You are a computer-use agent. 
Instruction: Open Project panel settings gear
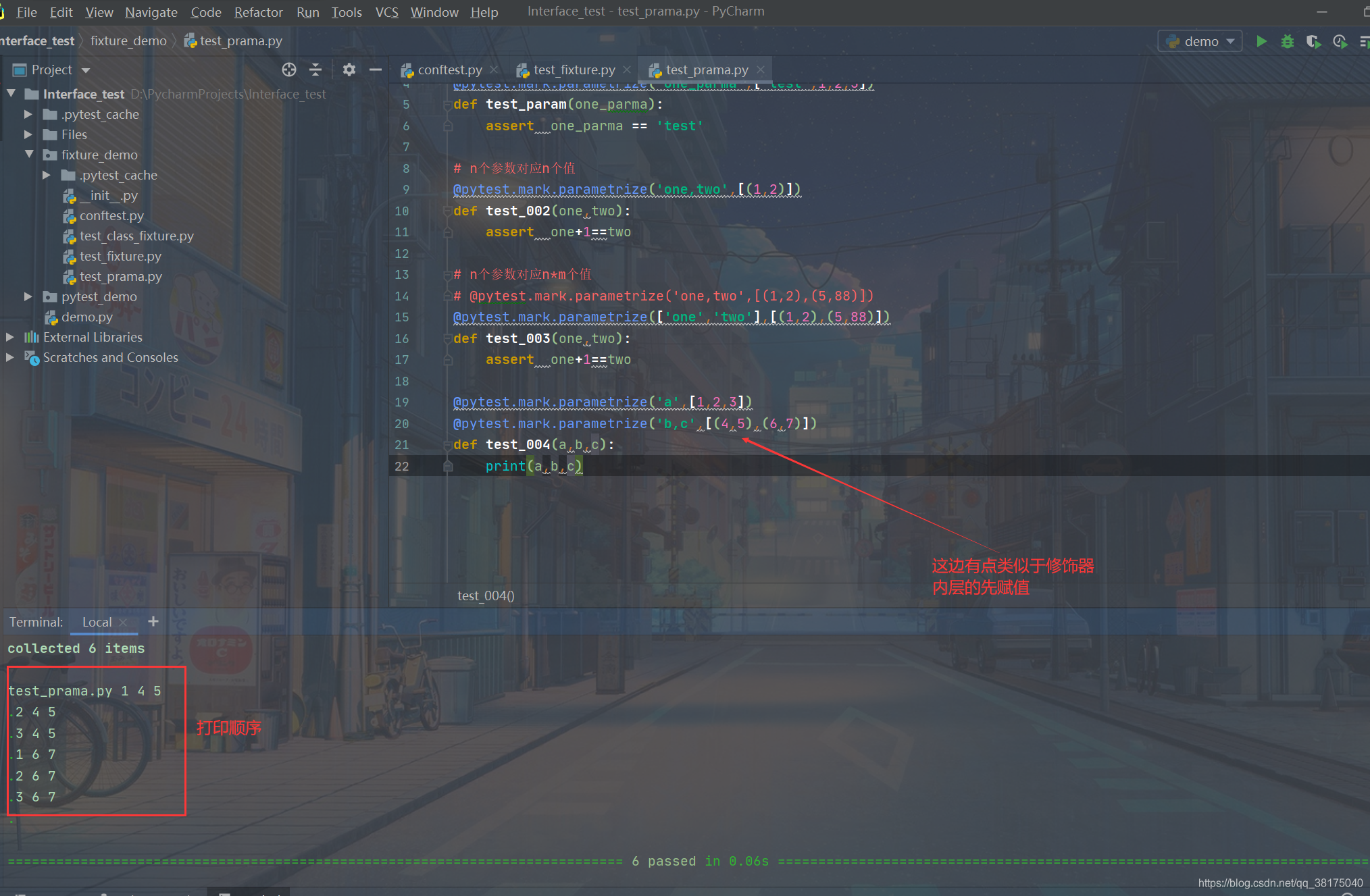point(349,70)
